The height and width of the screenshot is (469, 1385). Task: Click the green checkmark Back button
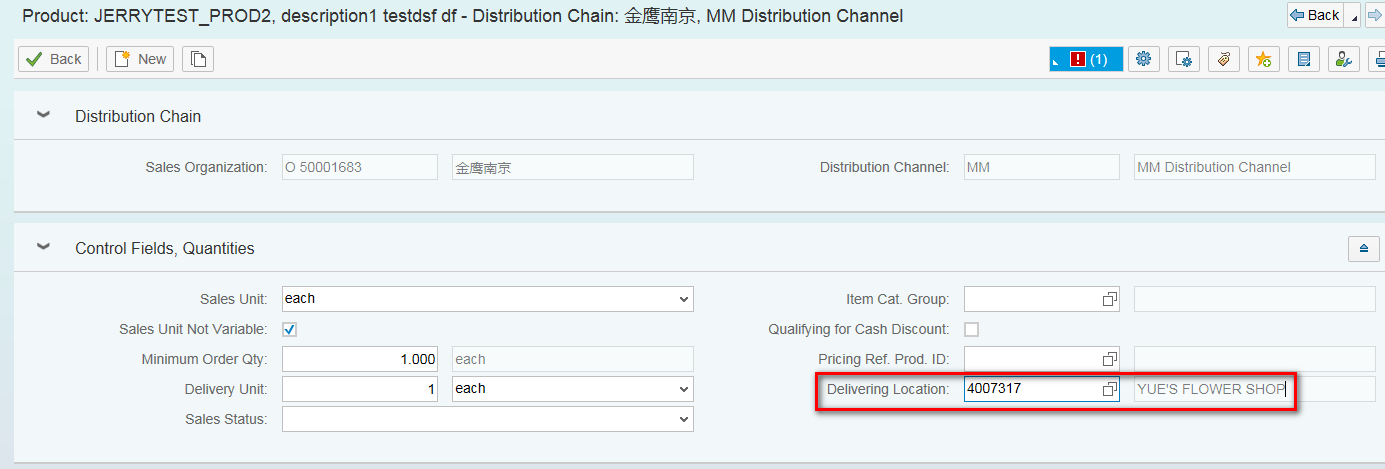tap(54, 59)
